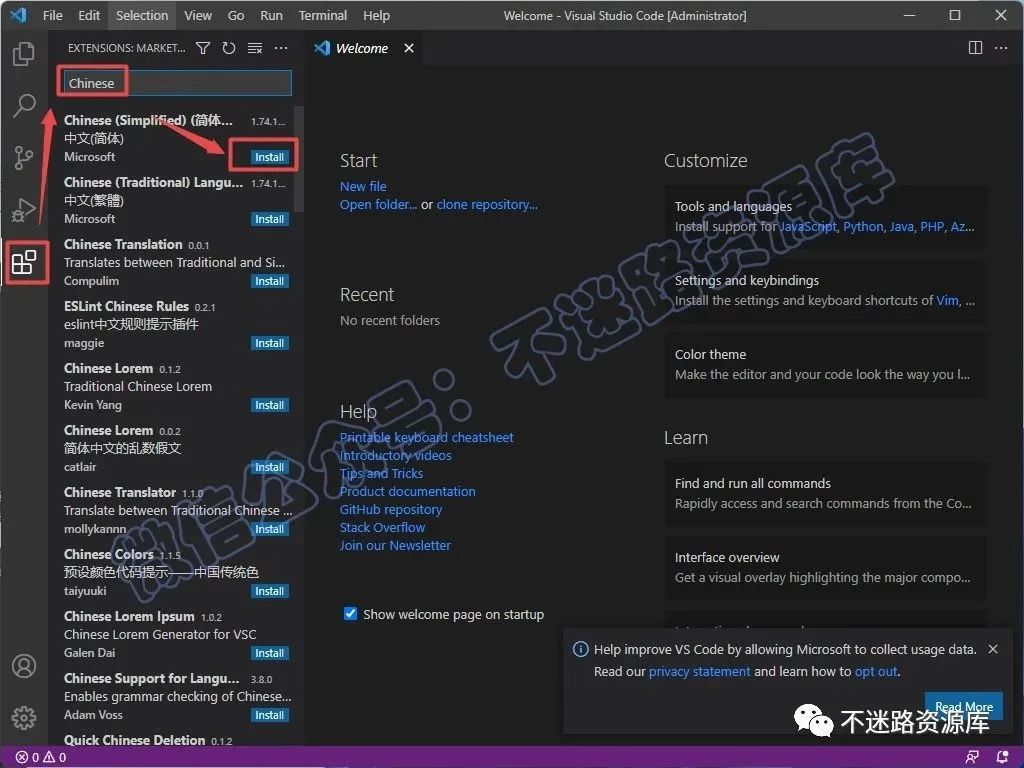Click the extensions list scrollbar
The height and width of the screenshot is (768, 1024).
(299, 159)
